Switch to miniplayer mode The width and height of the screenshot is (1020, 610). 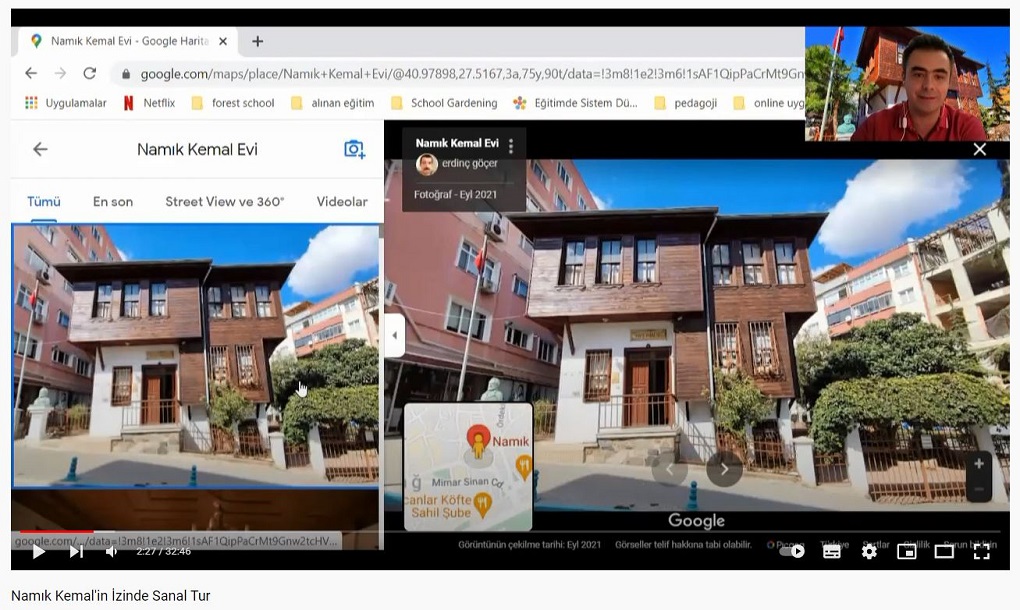click(907, 552)
